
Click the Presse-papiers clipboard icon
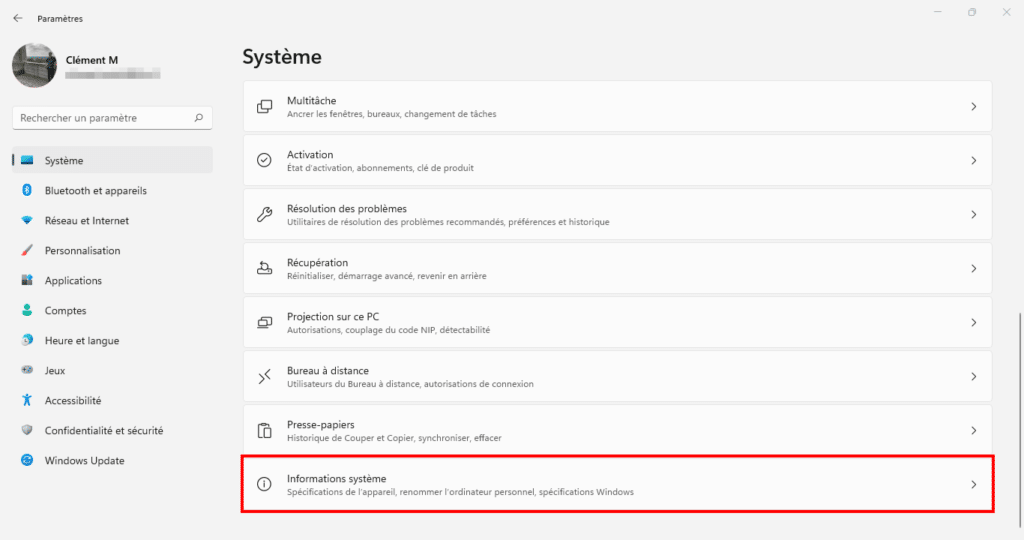(265, 430)
